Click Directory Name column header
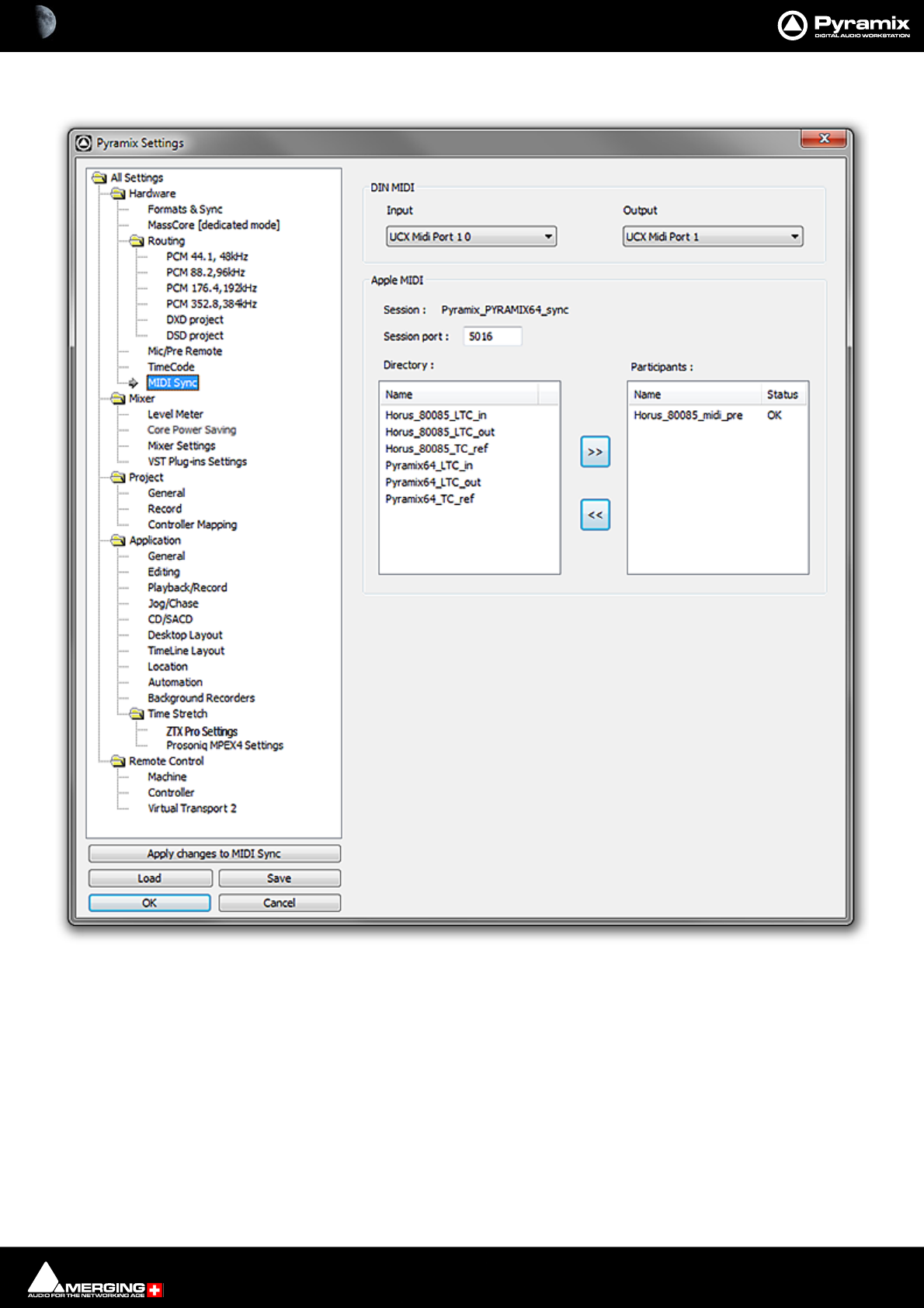The width and height of the screenshot is (924, 1308). pos(459,395)
